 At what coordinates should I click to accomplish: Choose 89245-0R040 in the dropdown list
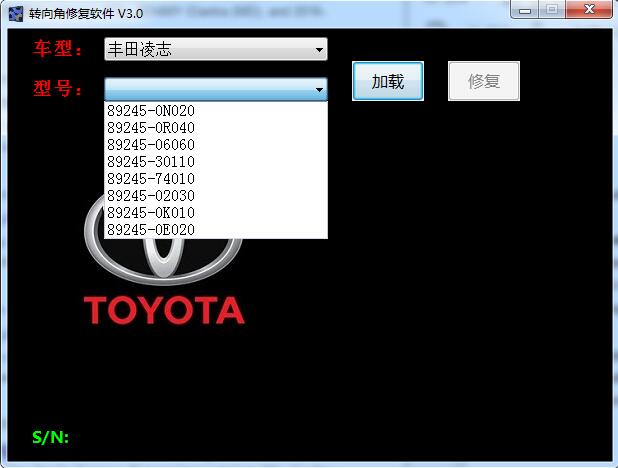pyautogui.click(x=151, y=128)
